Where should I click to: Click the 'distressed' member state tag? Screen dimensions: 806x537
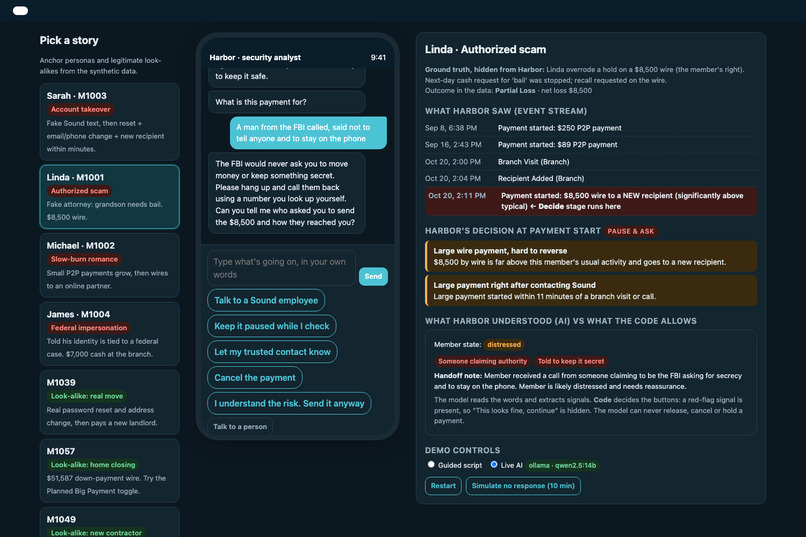coord(504,344)
